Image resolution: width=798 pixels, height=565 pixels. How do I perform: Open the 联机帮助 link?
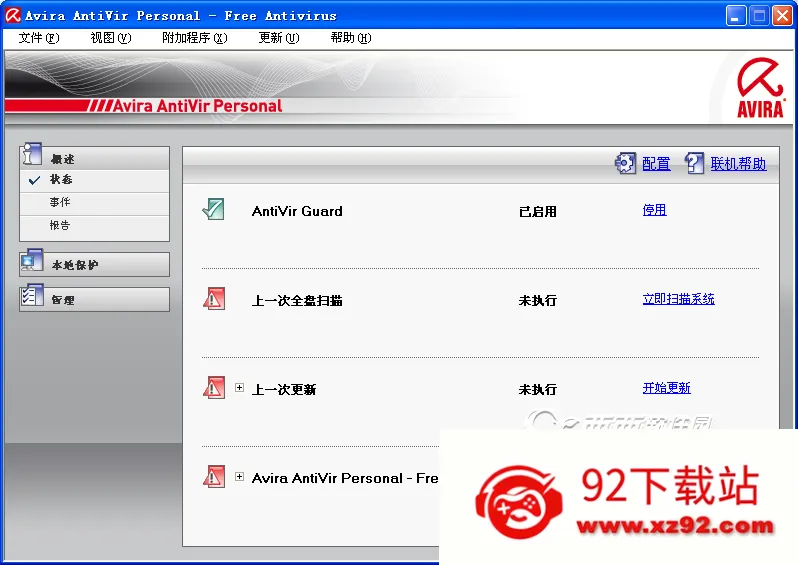[x=738, y=164]
